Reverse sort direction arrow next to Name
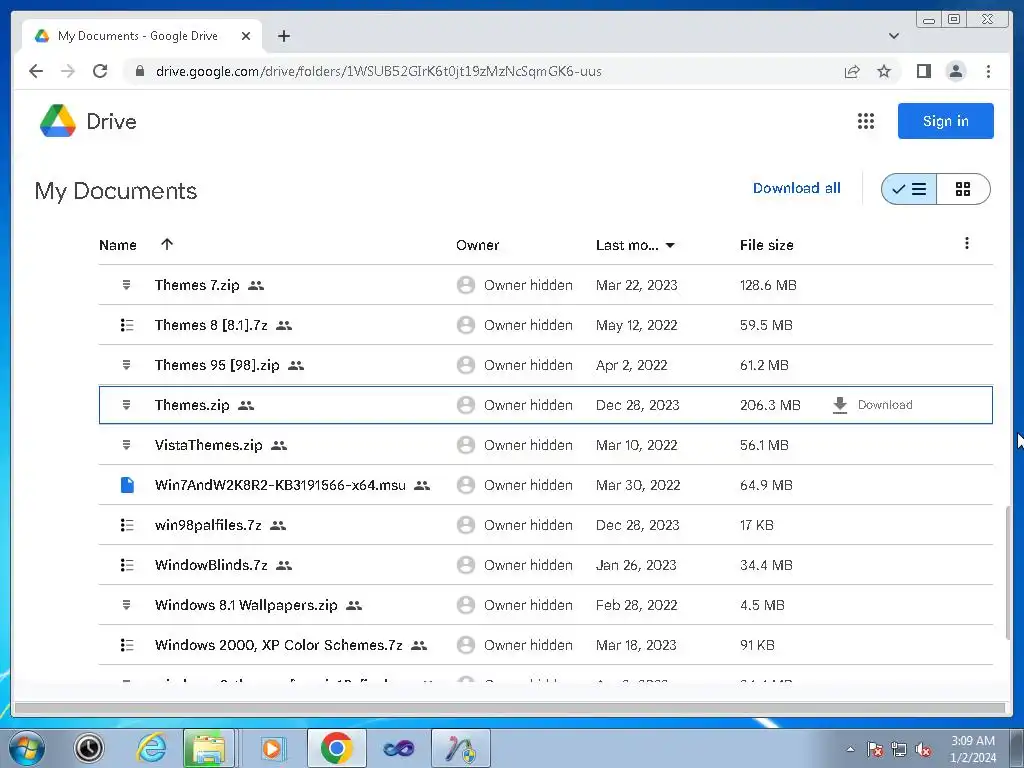 (x=167, y=244)
